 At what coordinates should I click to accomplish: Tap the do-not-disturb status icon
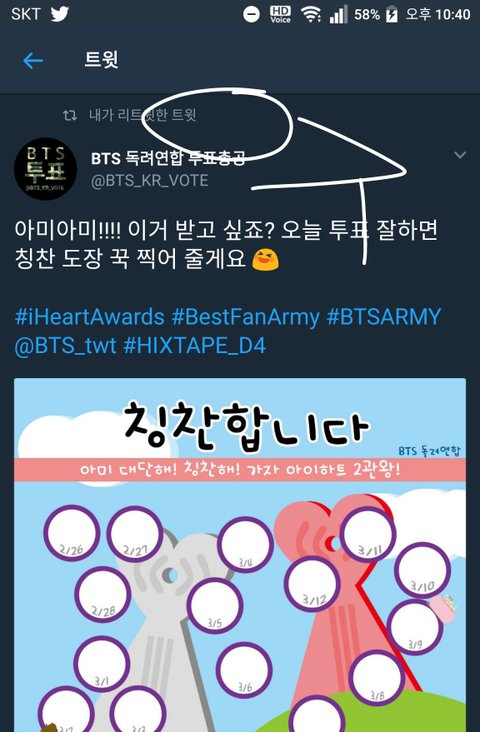click(x=251, y=14)
